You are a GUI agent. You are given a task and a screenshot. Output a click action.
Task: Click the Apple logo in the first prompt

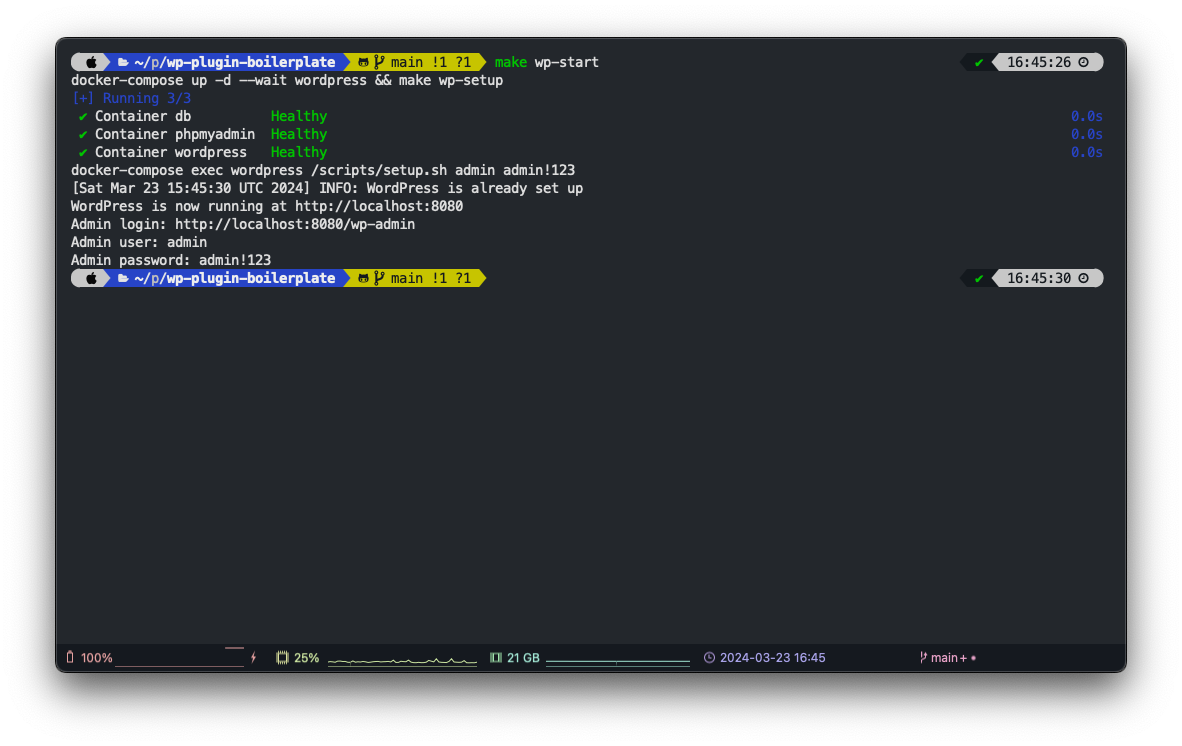tap(91, 63)
